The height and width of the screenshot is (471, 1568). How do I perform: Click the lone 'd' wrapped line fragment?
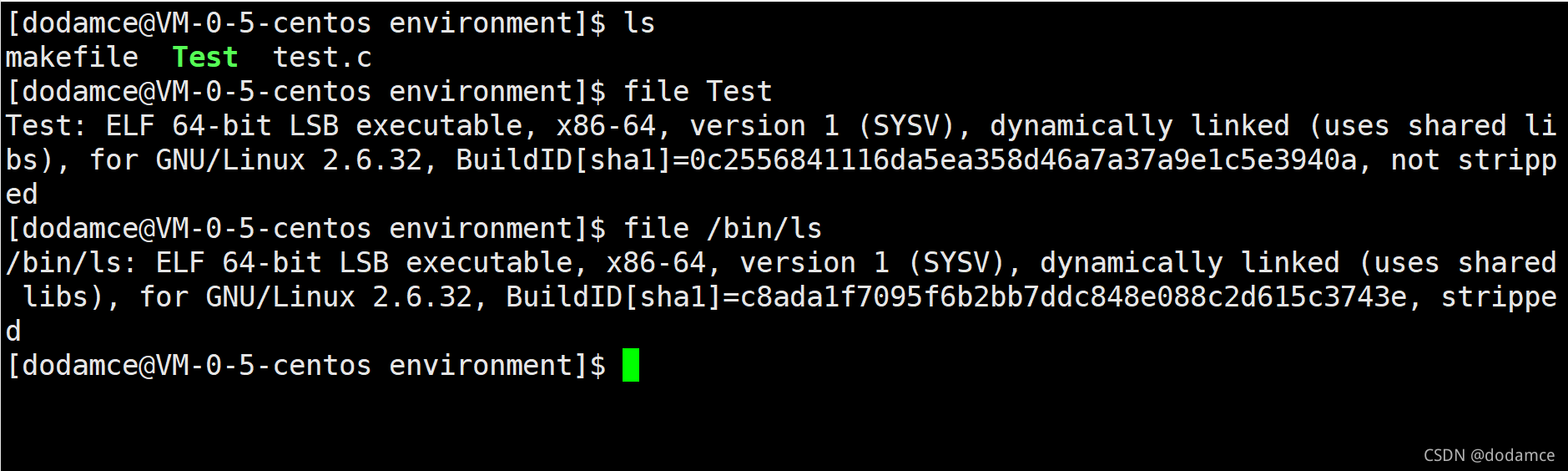[x=13, y=332]
